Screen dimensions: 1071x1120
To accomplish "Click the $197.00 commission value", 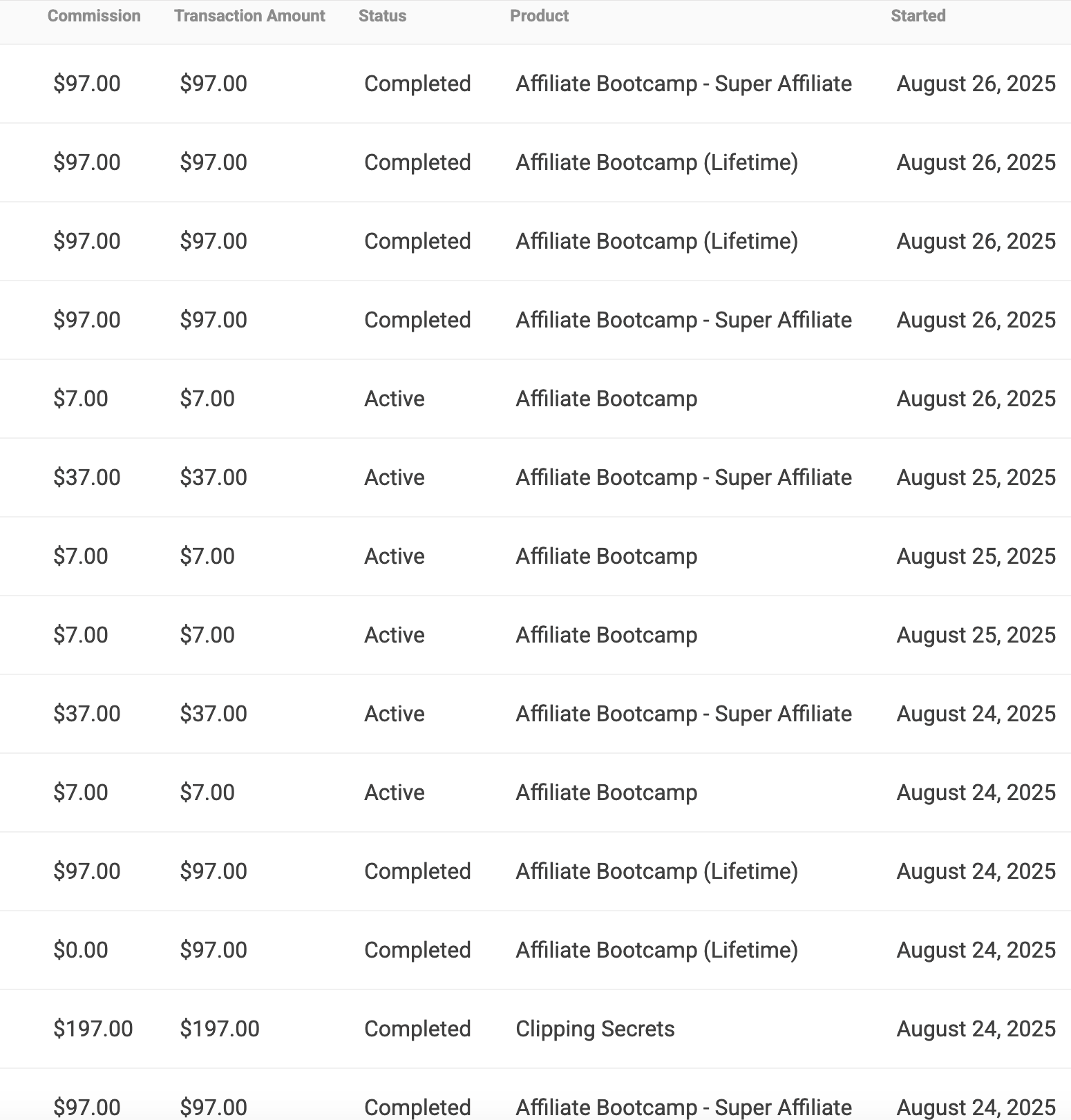I will [93, 1029].
